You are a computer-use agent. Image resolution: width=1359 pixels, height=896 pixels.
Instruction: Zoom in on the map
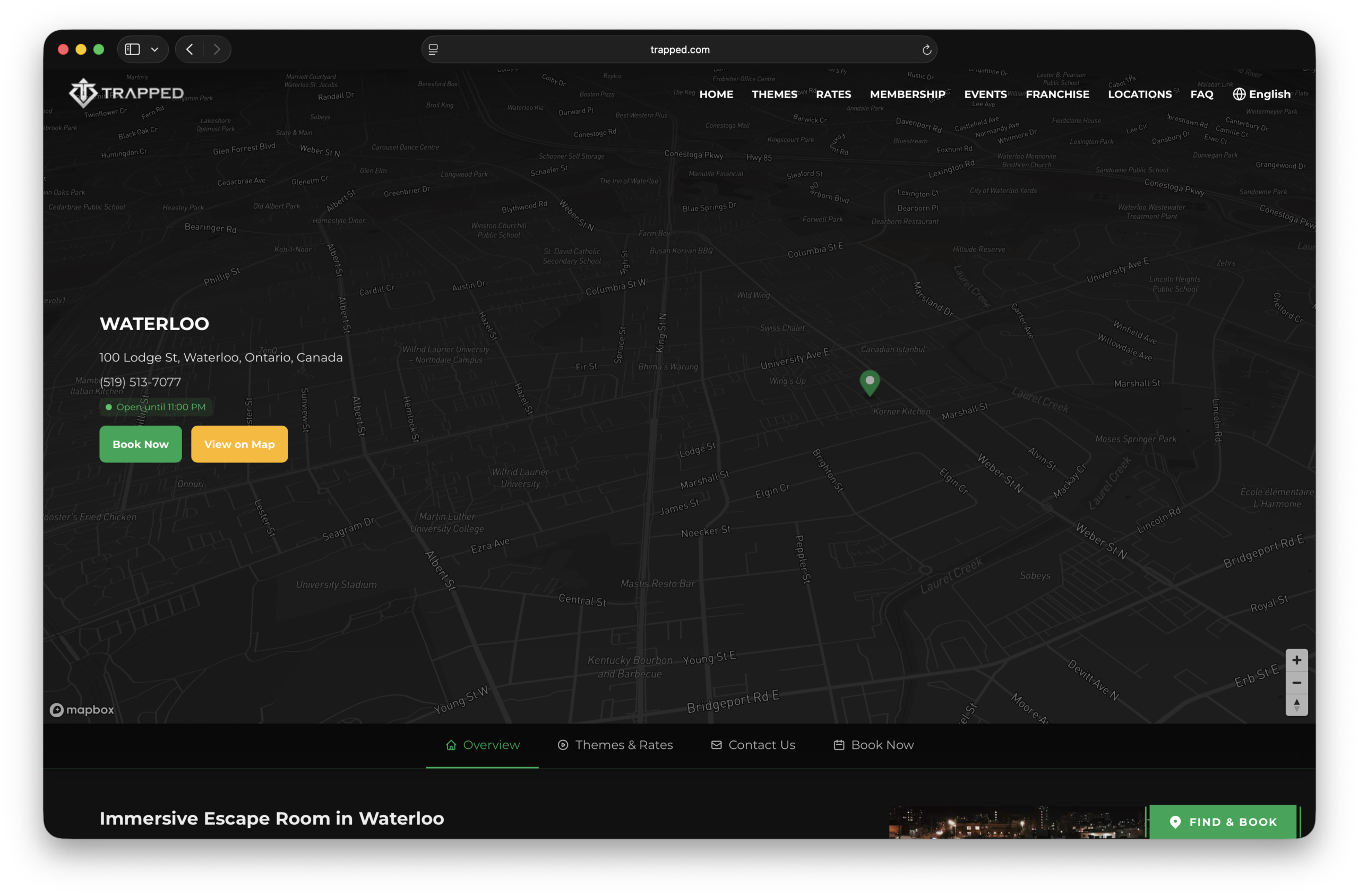pyautogui.click(x=1296, y=660)
